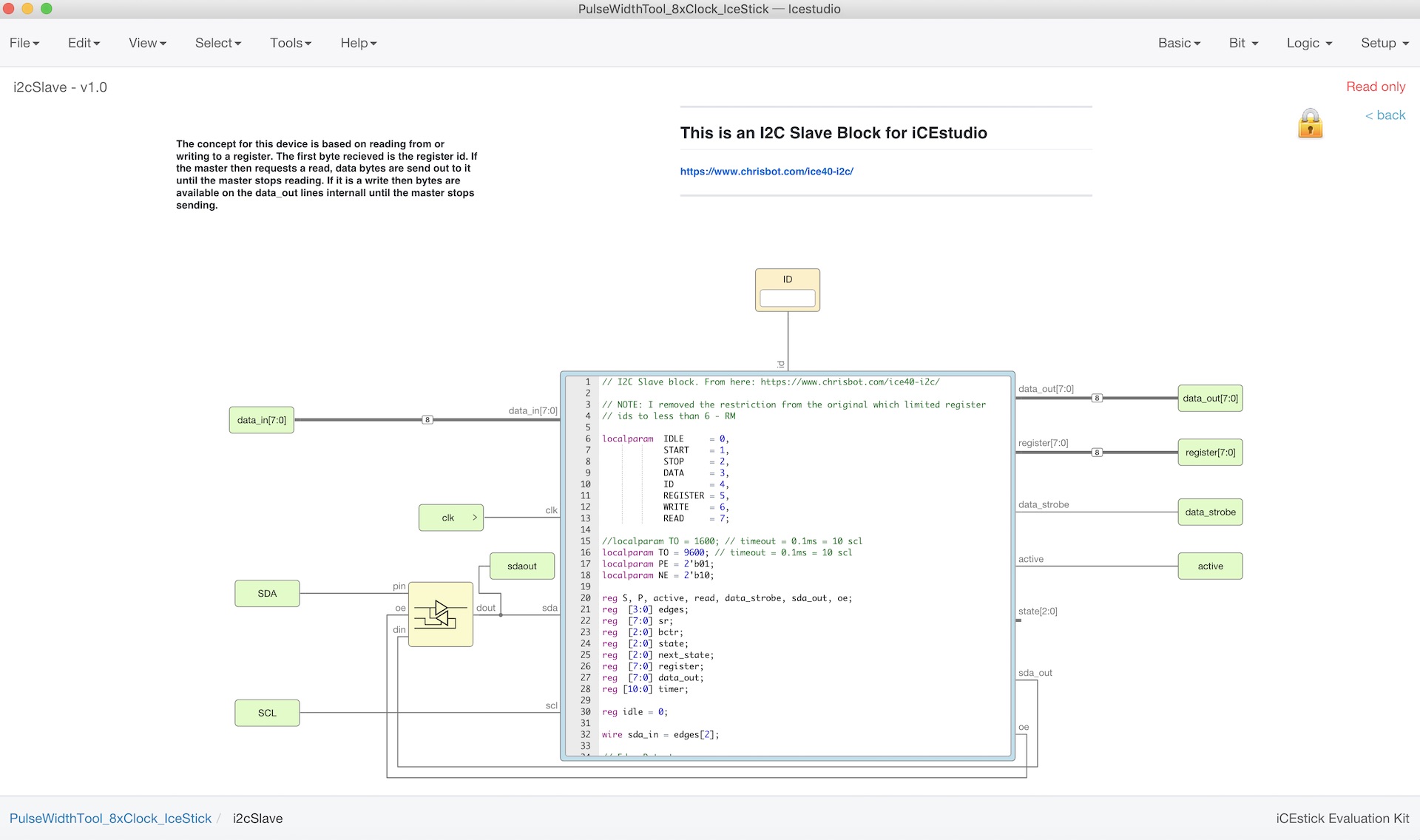This screenshot has height=840, width=1420.
Task: Click the sdaout output block
Action: [521, 566]
